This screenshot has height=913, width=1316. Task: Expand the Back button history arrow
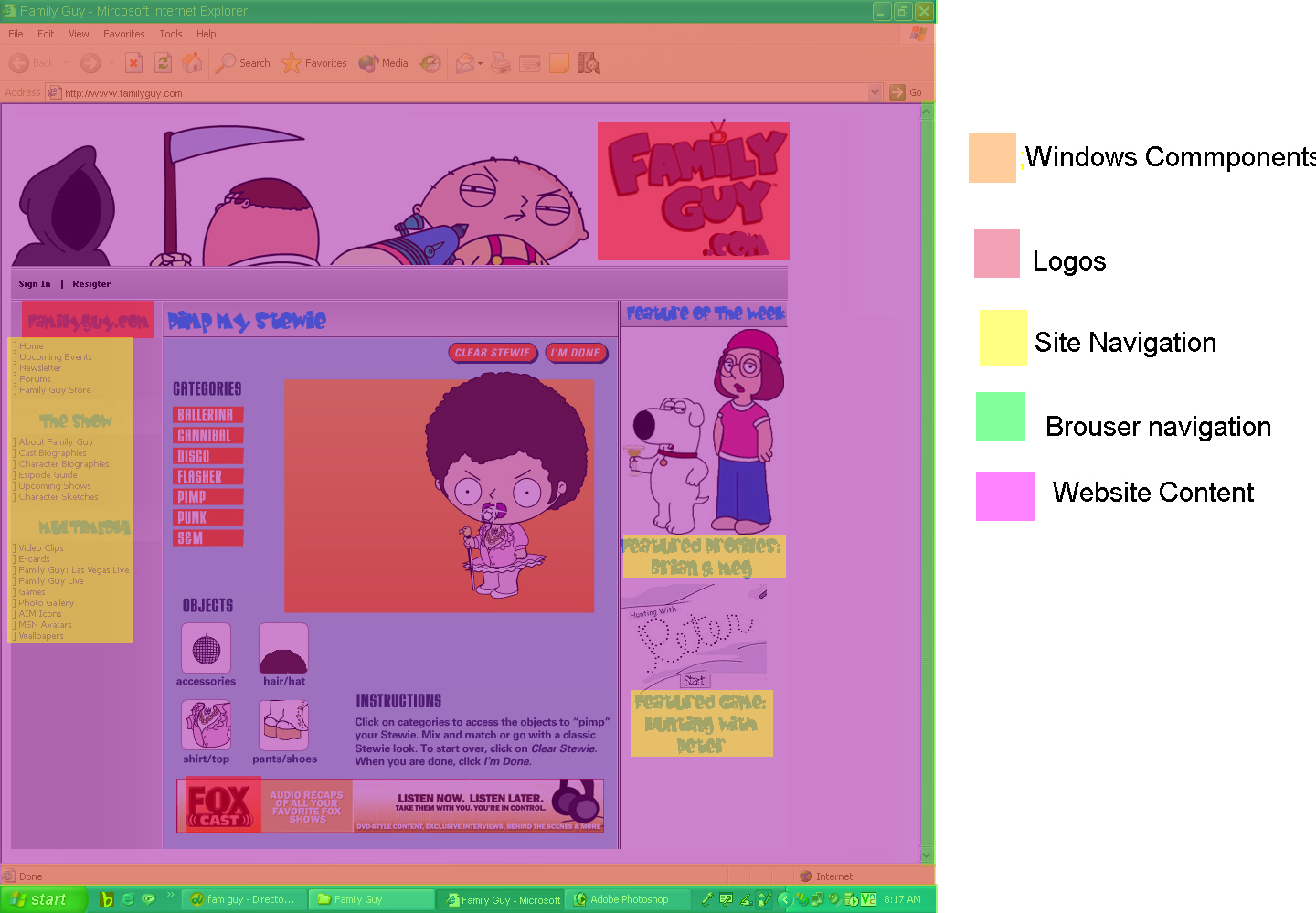pos(65,63)
